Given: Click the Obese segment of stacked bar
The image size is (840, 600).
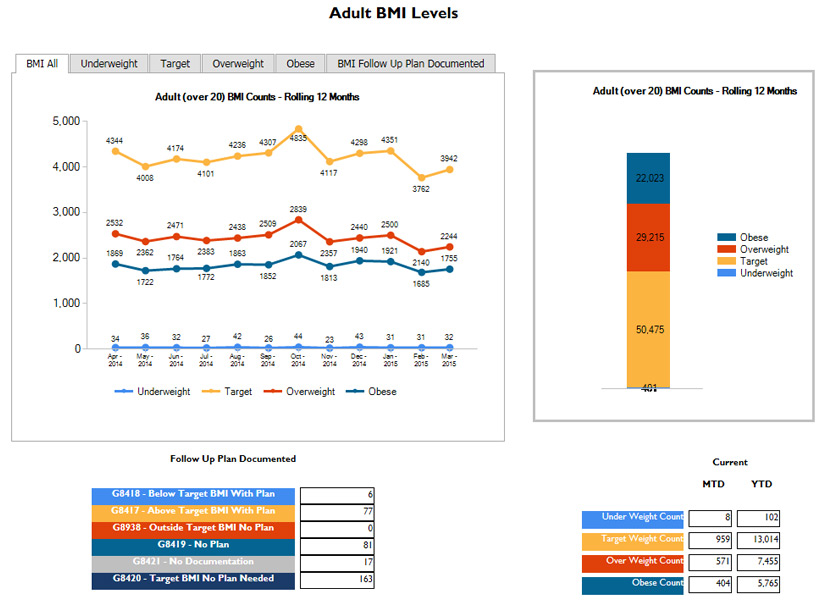Looking at the screenshot, I should coord(648,177).
